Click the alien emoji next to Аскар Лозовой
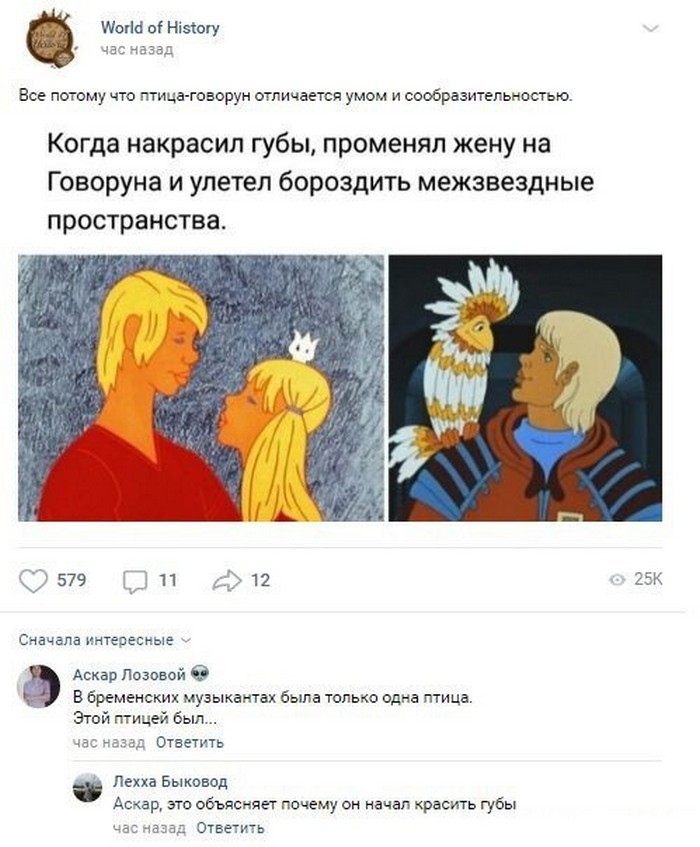 coord(199,674)
